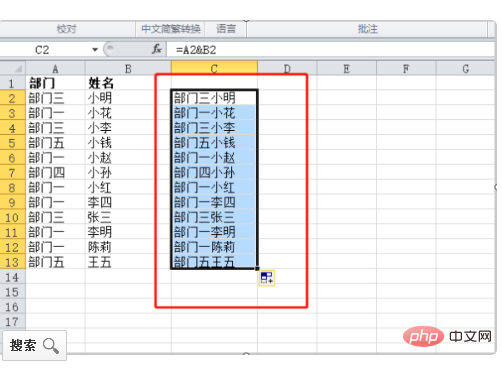Click the 批注 ribbon group label
Screen dimensions: 502x369
pos(368,29)
